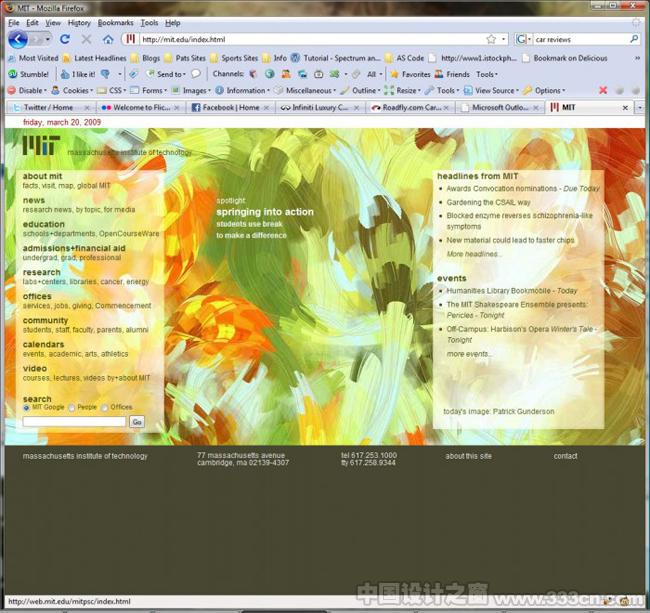The width and height of the screenshot is (650, 613).
Task: Select the People search radio button
Action: [72, 408]
